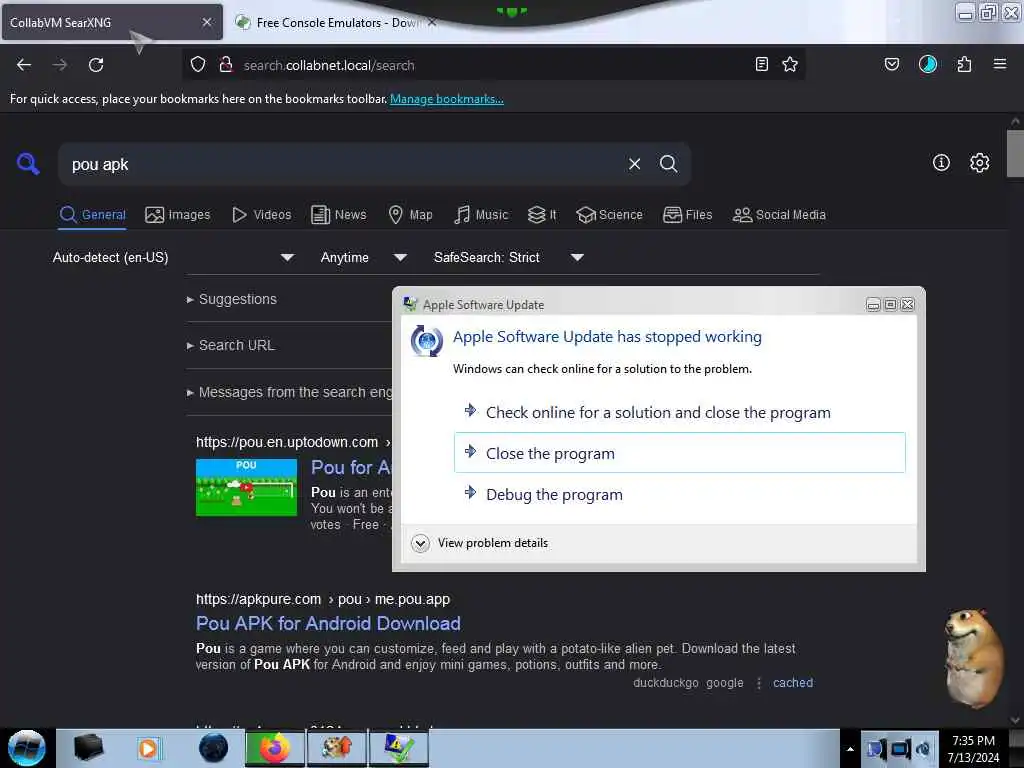Image resolution: width=1024 pixels, height=768 pixels.
Task: Bookmark this page with the star icon
Action: (x=790, y=64)
